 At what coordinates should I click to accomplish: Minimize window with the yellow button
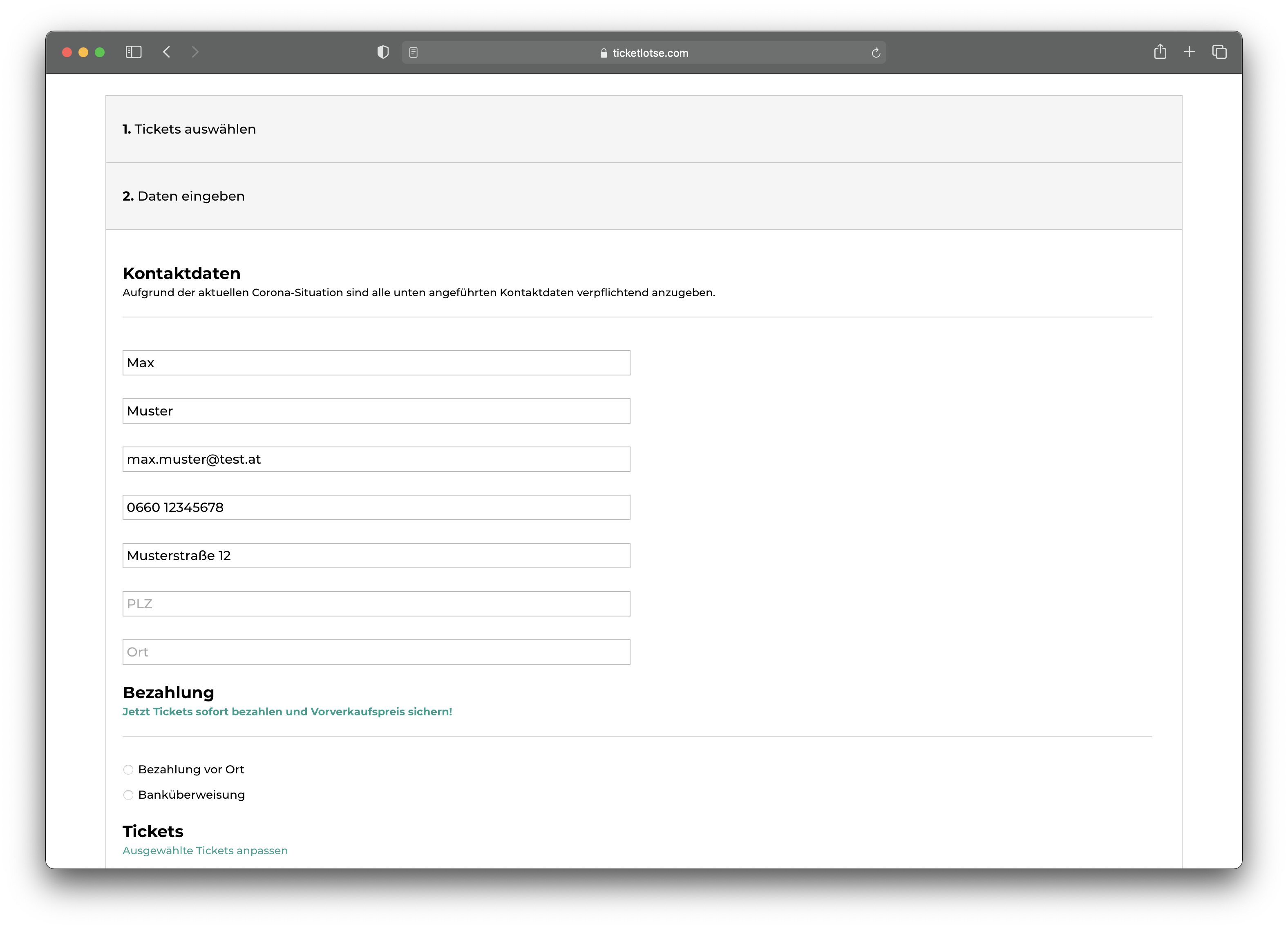pyautogui.click(x=83, y=52)
